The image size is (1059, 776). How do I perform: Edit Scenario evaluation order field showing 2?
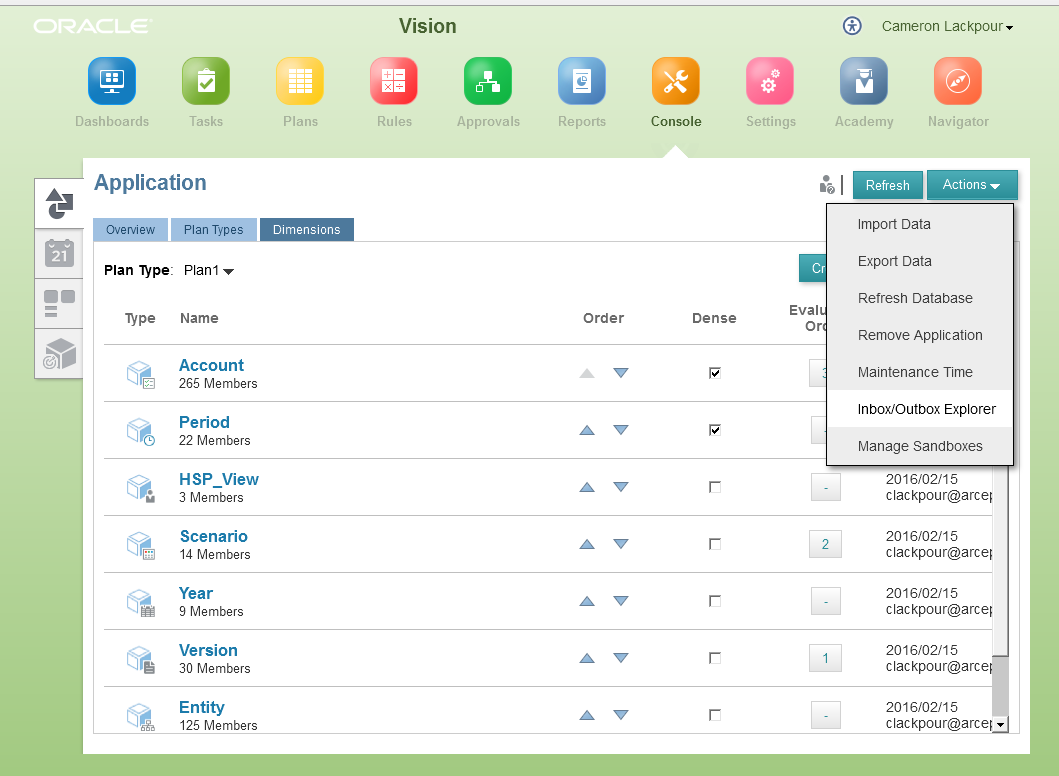[825, 544]
